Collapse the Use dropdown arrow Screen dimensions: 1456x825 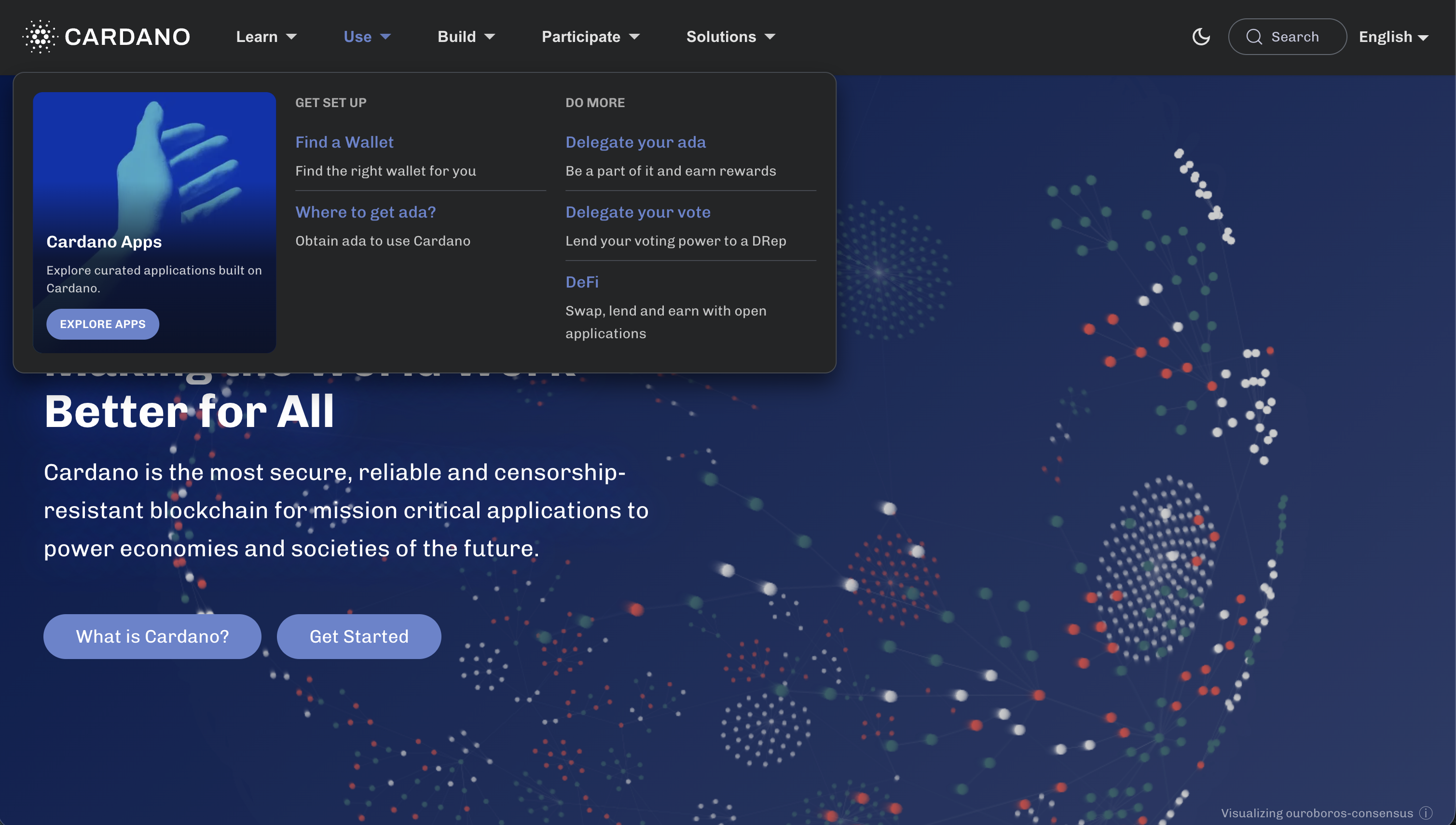(x=386, y=37)
